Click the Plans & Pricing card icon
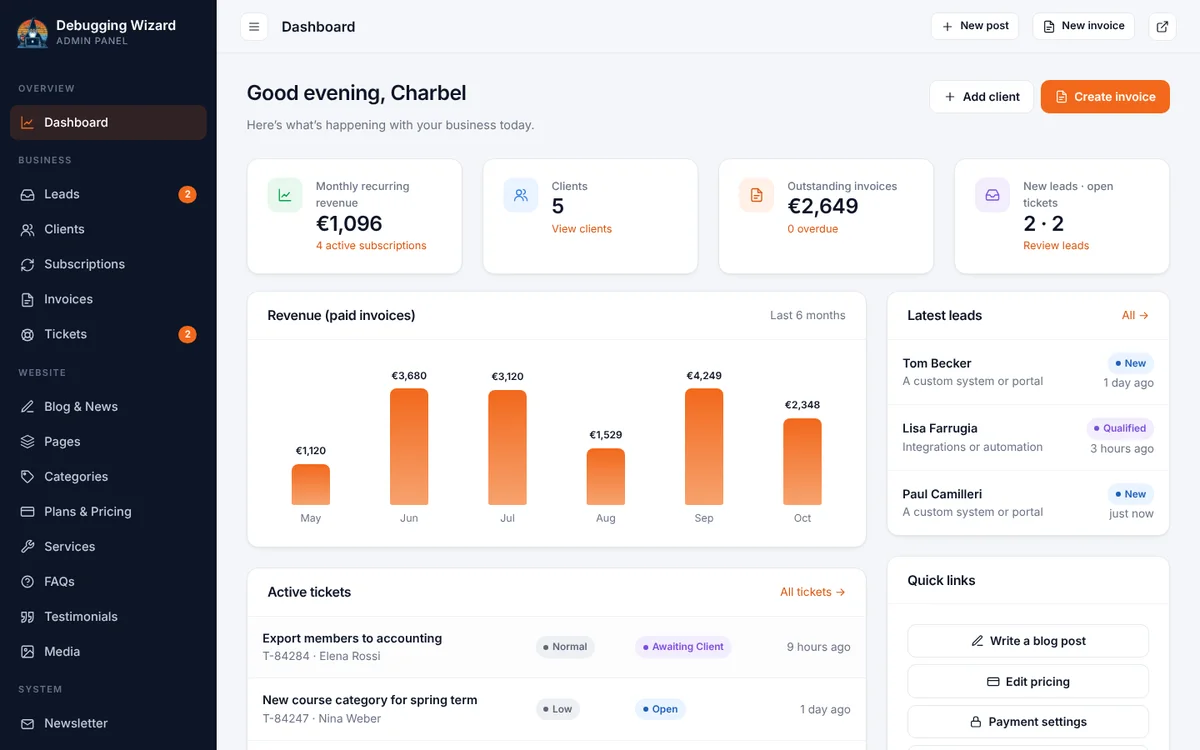1200x750 pixels. [27, 511]
